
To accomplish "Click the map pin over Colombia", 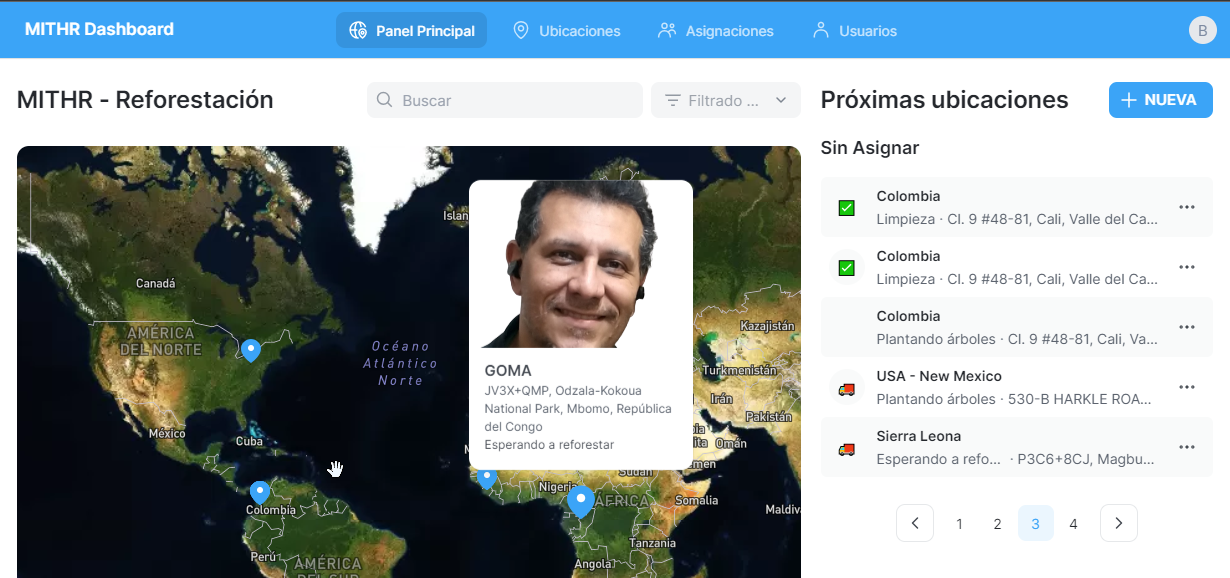I will pos(260,492).
